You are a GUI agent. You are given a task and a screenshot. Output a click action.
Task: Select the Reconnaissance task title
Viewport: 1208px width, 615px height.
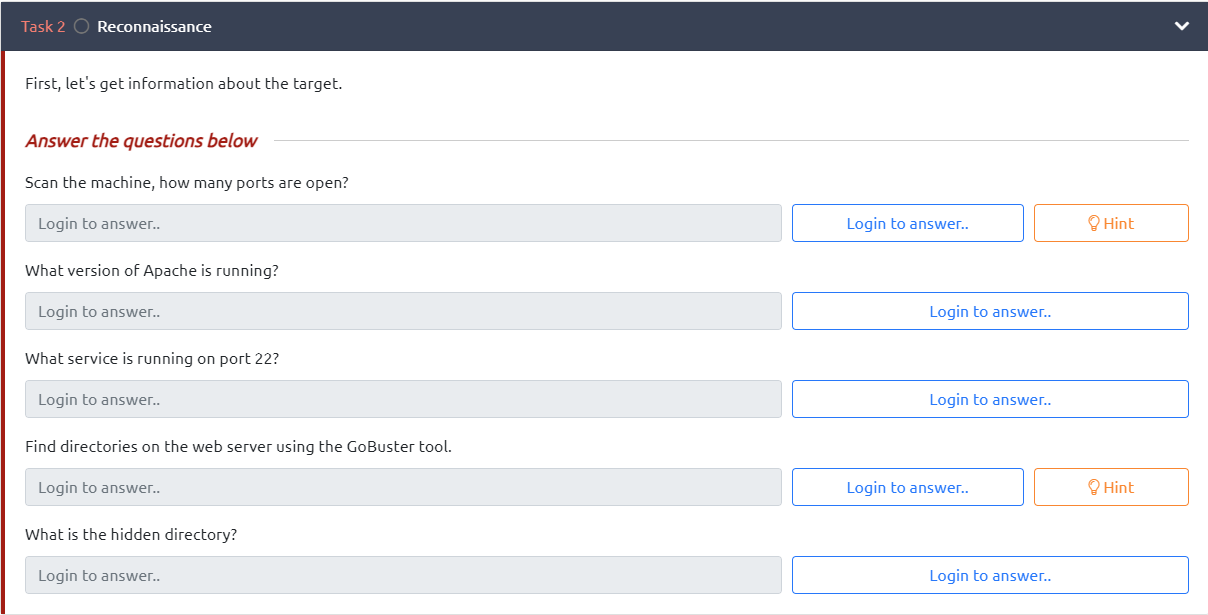(154, 27)
